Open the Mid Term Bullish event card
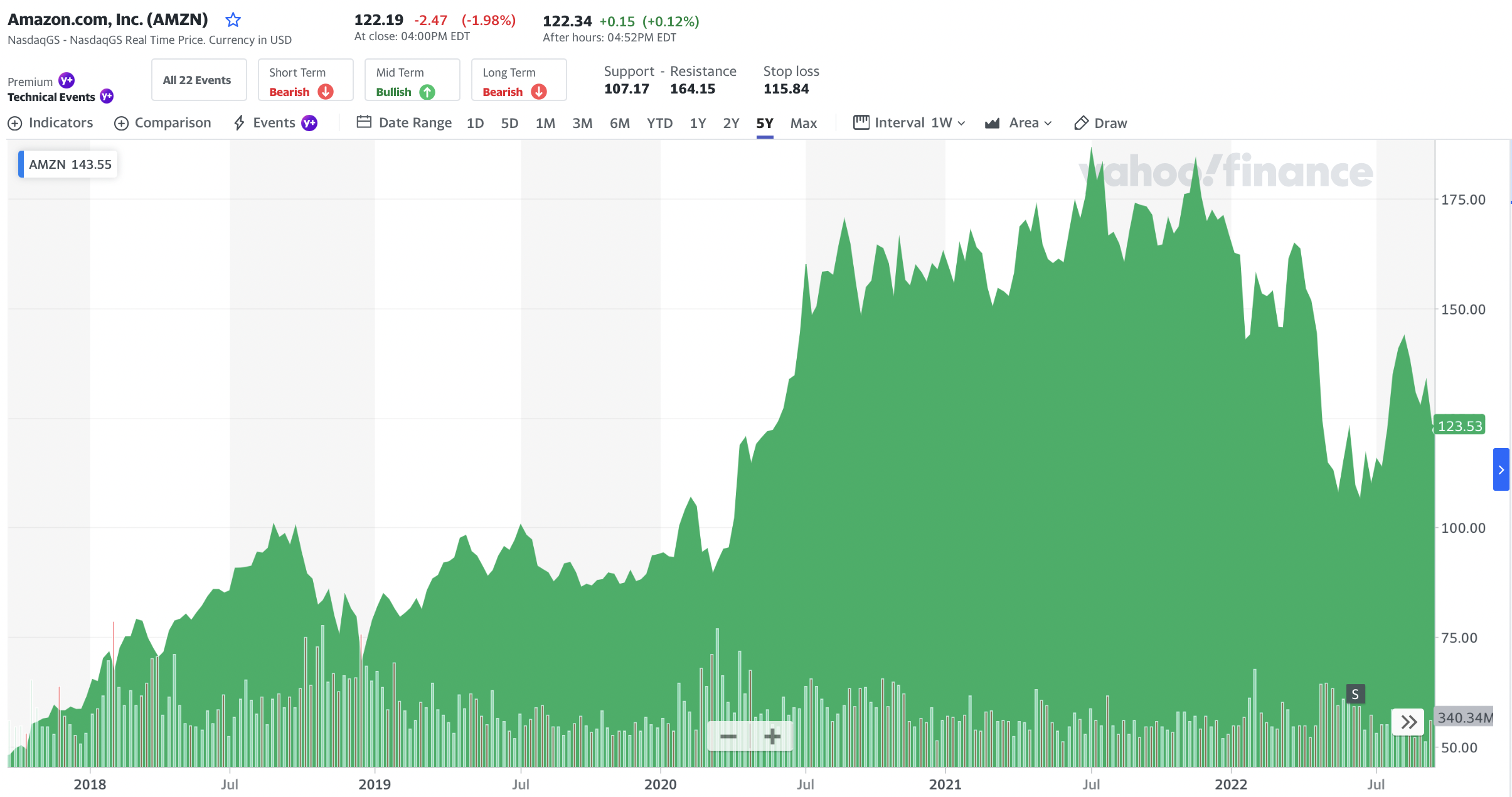 coord(412,80)
